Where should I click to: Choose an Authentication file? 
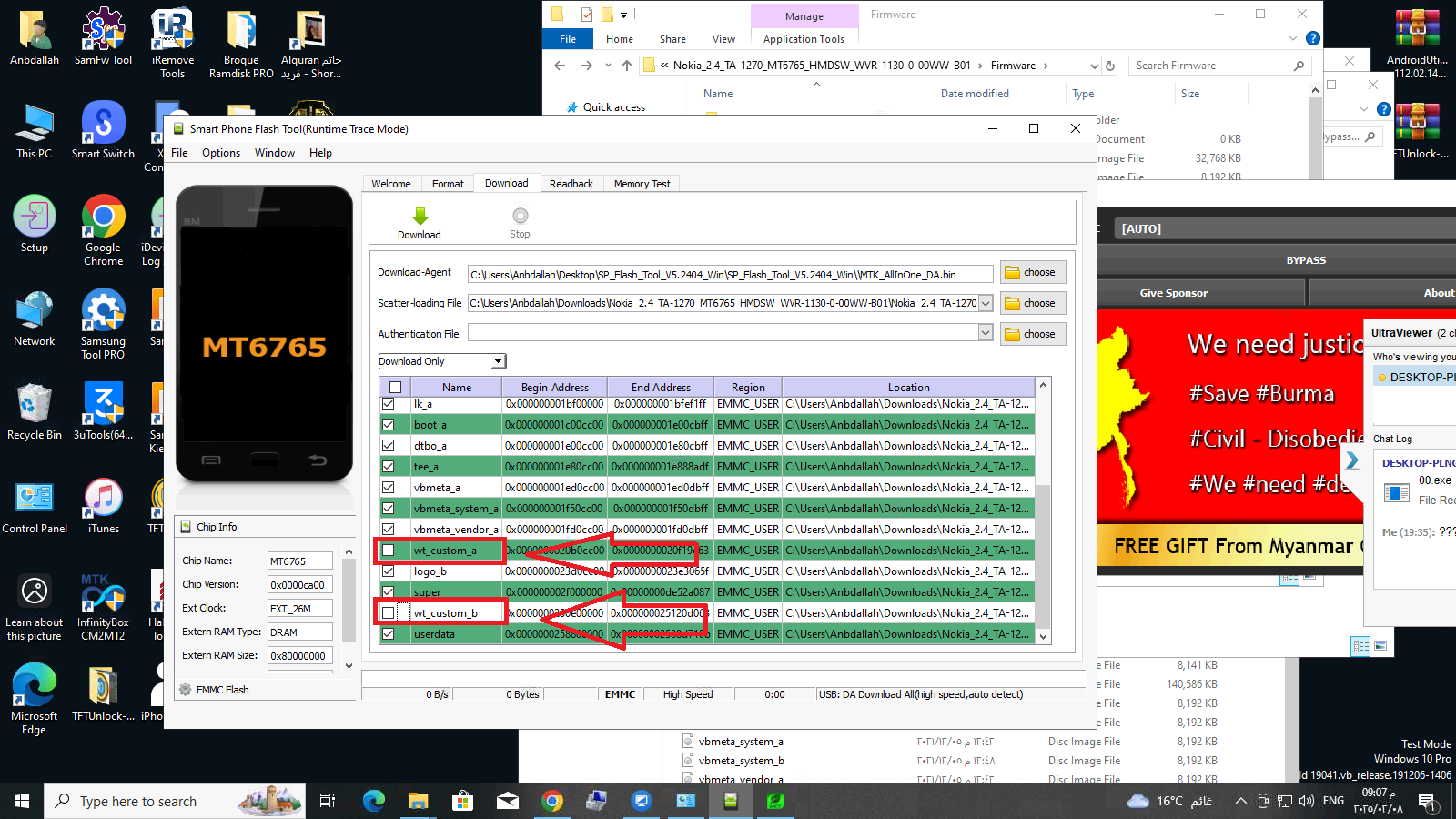[1032, 334]
